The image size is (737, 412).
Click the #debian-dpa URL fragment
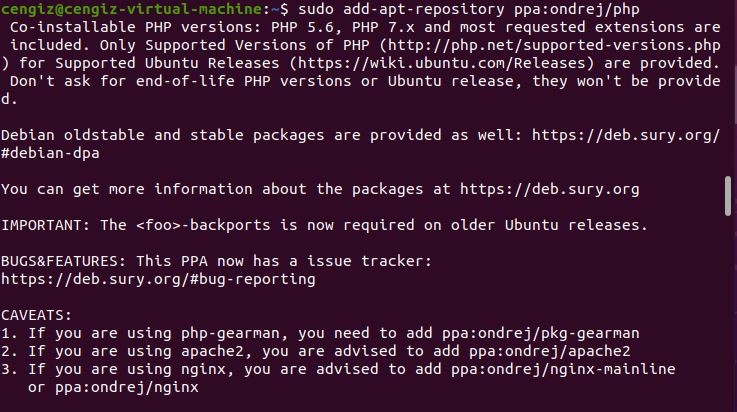coord(50,153)
